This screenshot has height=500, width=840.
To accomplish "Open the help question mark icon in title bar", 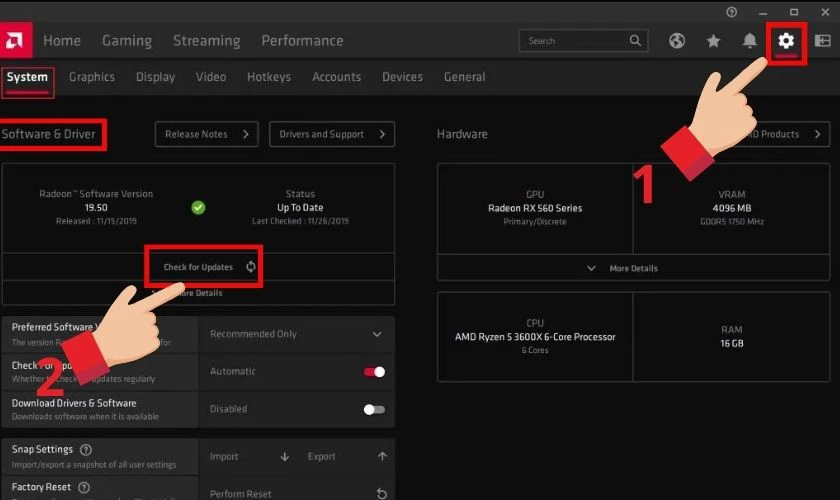I will click(x=731, y=12).
